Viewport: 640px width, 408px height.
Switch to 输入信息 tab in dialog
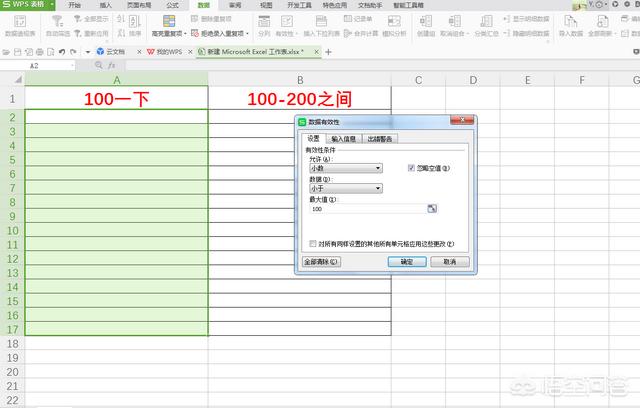343,139
